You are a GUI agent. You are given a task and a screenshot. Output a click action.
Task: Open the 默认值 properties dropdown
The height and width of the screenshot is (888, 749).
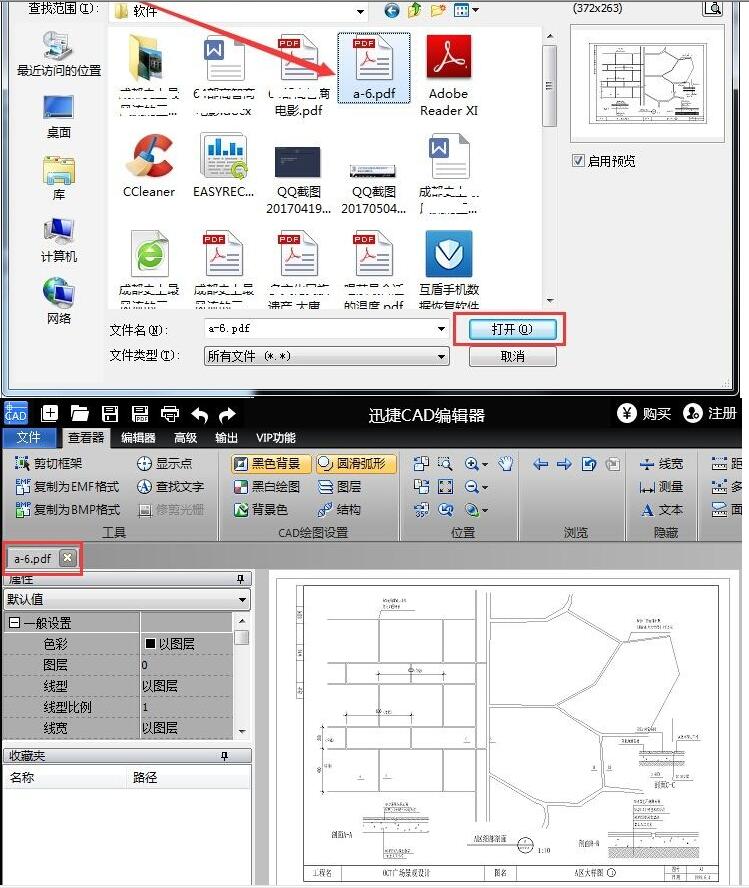click(242, 600)
